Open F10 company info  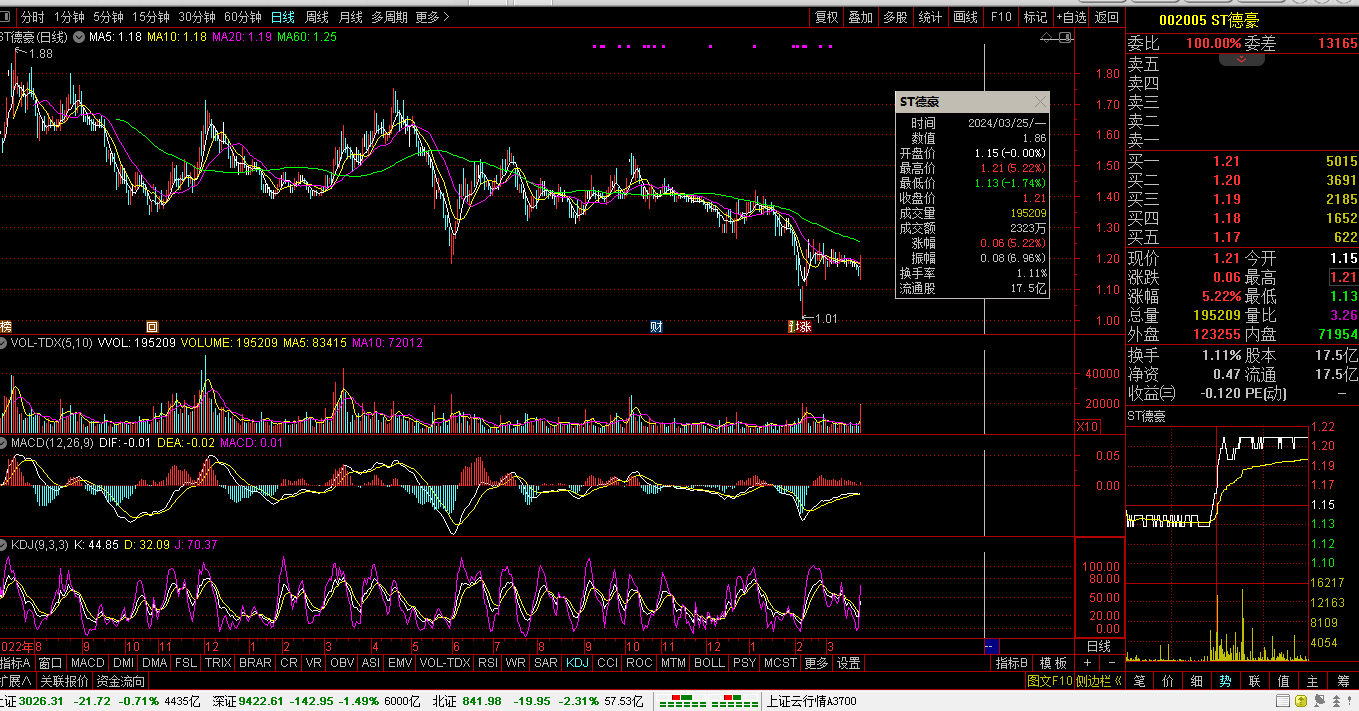[1001, 17]
